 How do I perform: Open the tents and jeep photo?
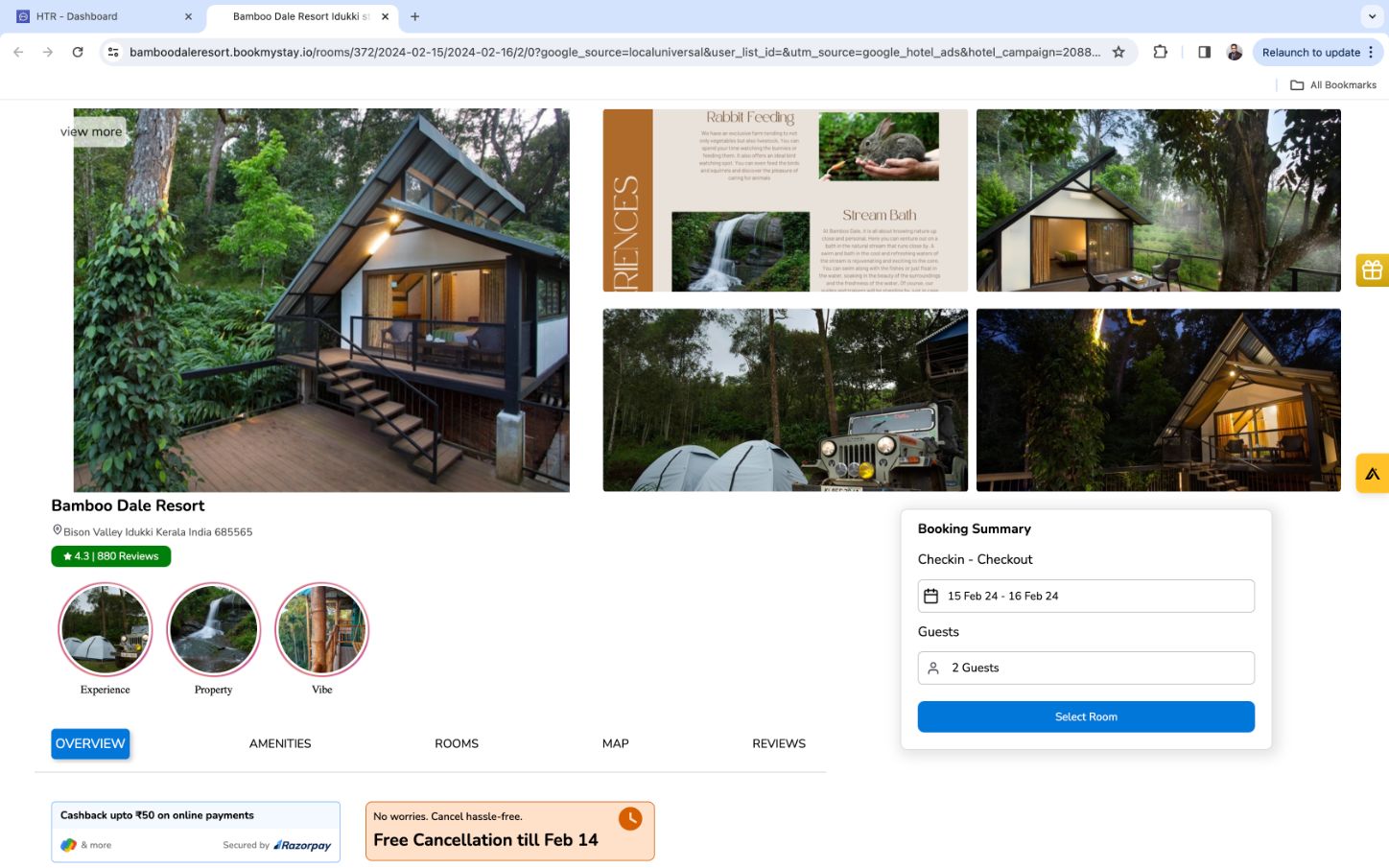(786, 400)
